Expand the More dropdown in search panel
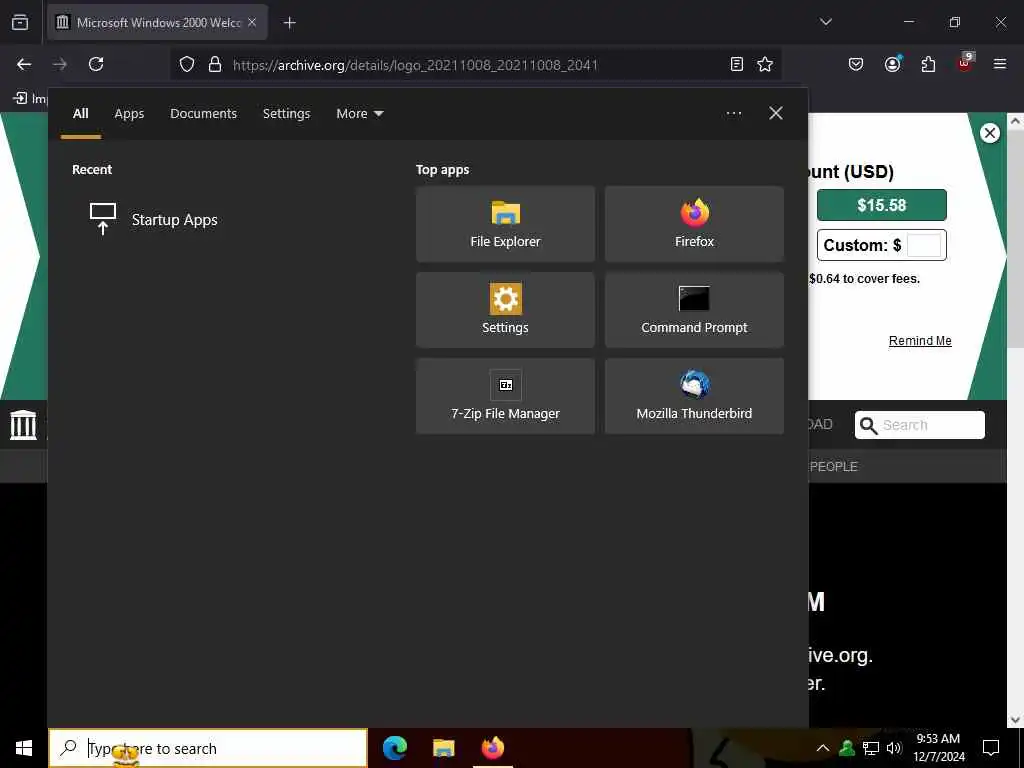The width and height of the screenshot is (1024, 768). coord(359,114)
